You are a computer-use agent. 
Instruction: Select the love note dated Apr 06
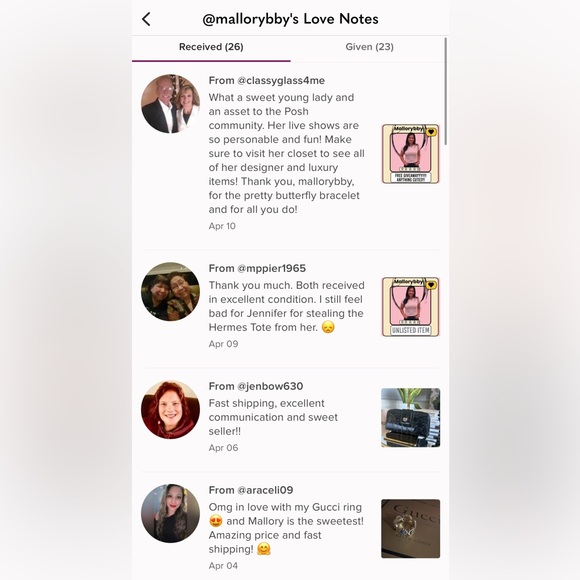tap(290, 420)
